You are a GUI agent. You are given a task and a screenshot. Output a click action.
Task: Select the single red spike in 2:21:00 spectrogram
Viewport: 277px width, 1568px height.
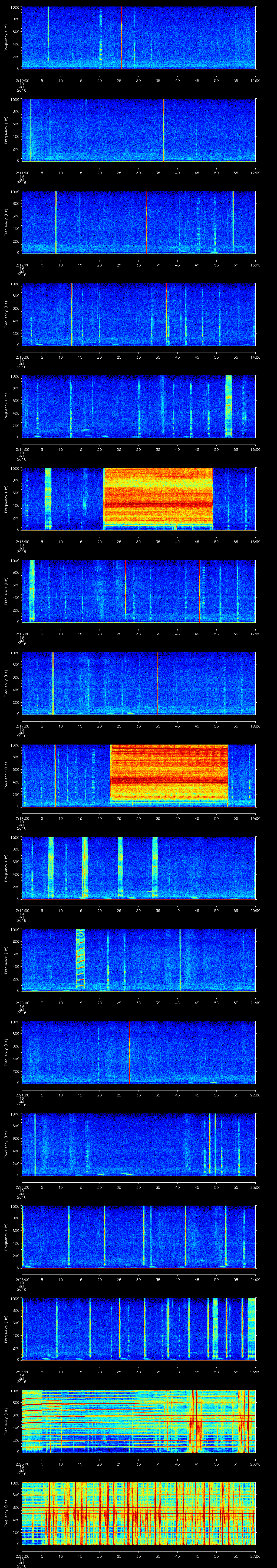(129, 1052)
